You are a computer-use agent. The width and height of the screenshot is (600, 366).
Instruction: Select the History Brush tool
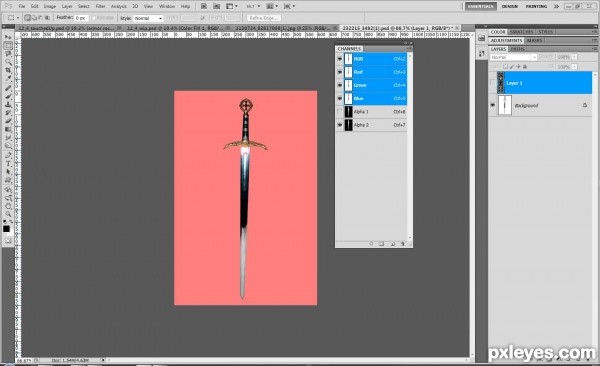(8, 113)
